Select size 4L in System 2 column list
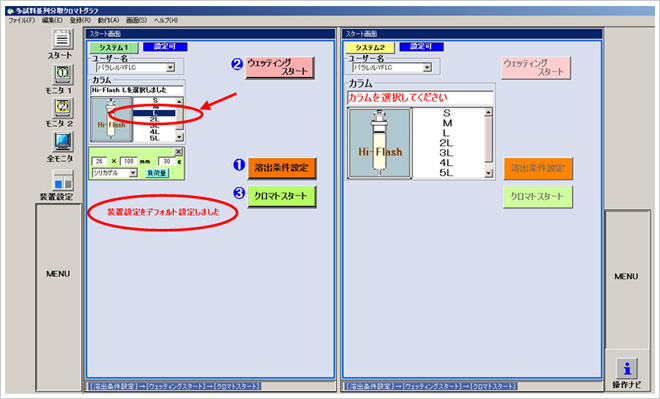660x399 pixels. tap(447, 163)
